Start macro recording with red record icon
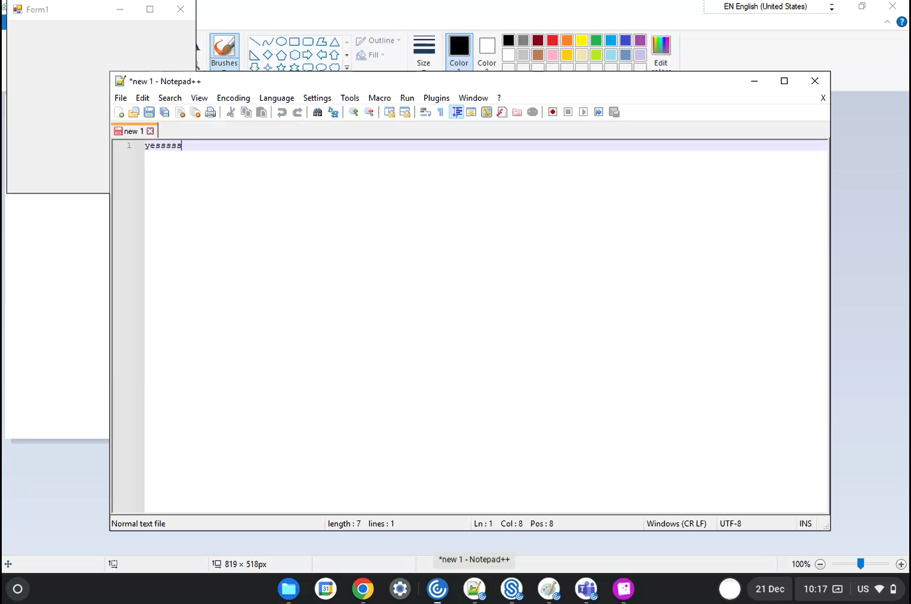This screenshot has width=911, height=604. [x=552, y=113]
